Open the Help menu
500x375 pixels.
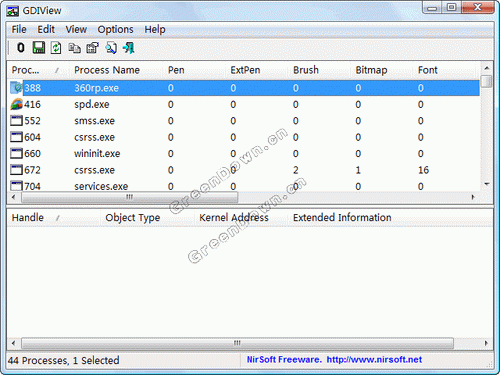click(155, 29)
